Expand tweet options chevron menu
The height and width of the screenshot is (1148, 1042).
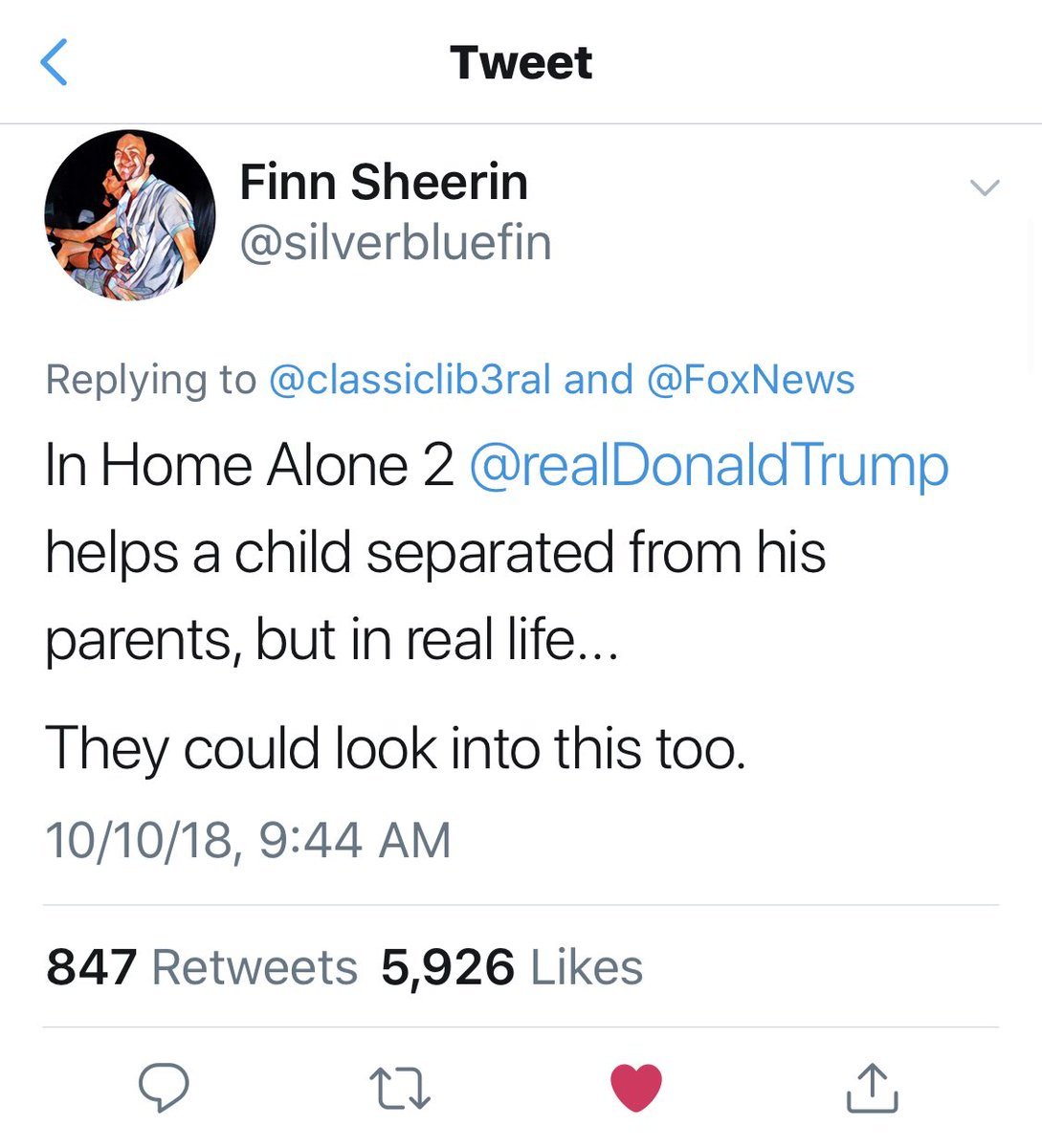984,188
